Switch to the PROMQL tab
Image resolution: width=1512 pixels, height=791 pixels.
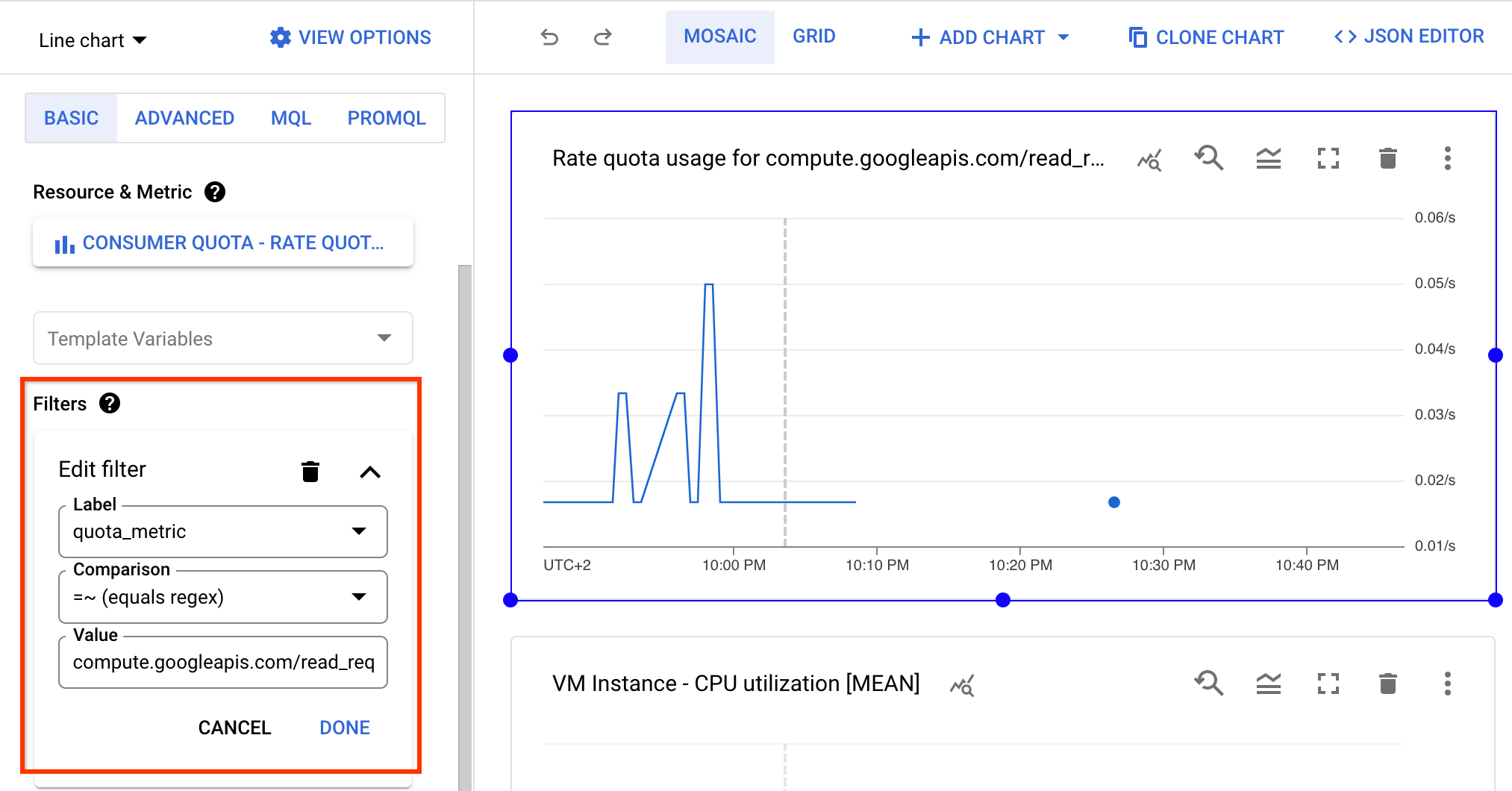[x=386, y=117]
